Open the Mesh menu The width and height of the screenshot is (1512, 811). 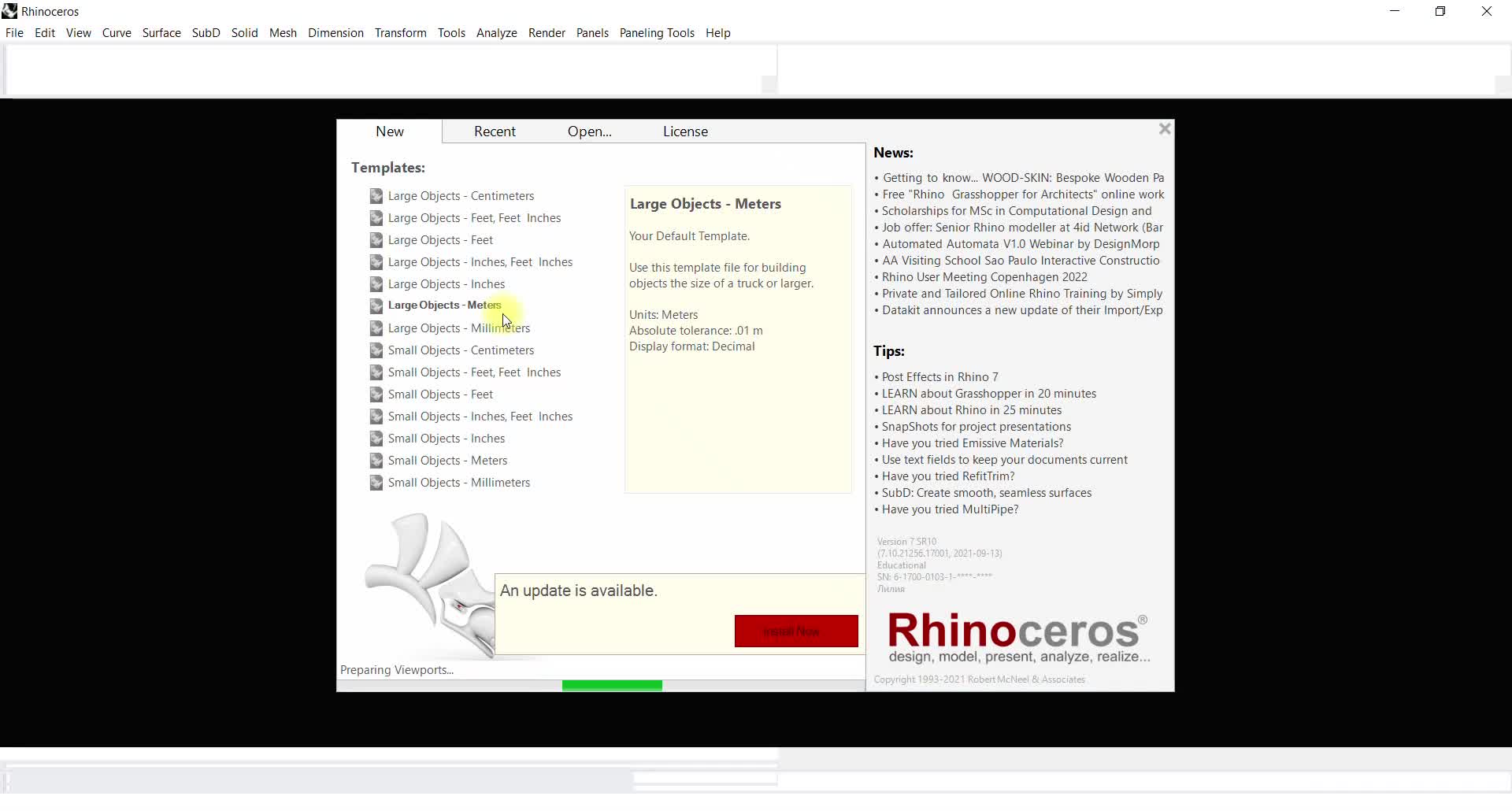point(283,33)
